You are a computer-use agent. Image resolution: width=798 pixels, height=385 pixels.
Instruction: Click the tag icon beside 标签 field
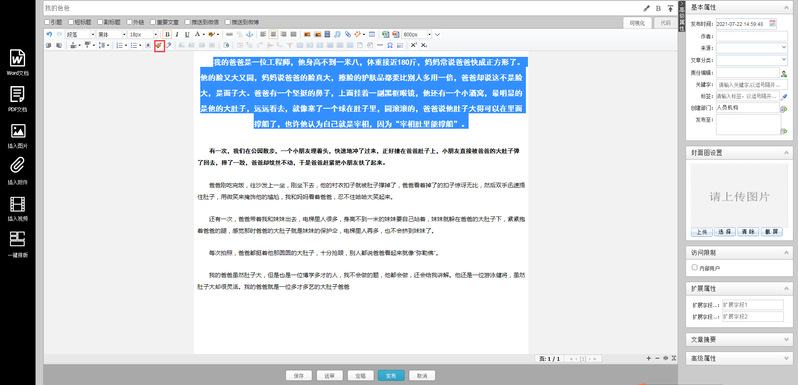[784, 96]
